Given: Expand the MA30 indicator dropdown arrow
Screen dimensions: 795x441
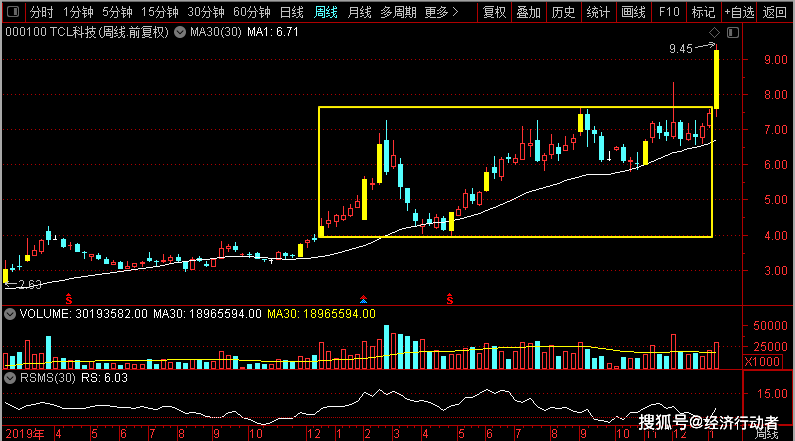Looking at the screenshot, I should point(179,32).
